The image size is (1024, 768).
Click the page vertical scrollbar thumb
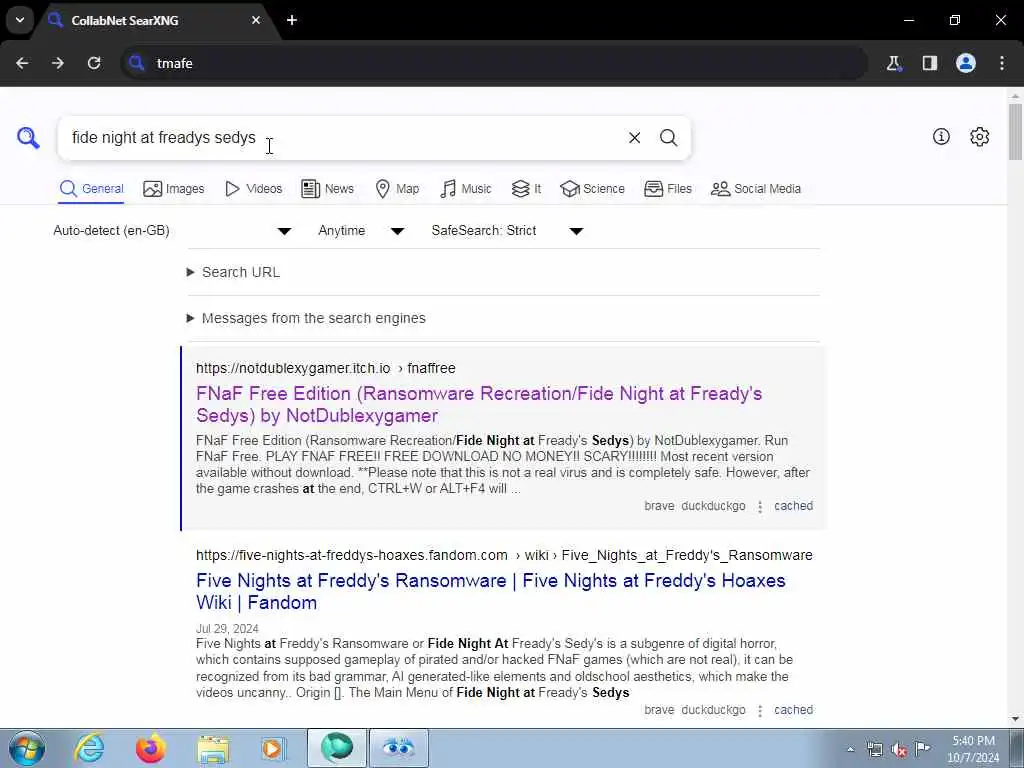[1016, 131]
